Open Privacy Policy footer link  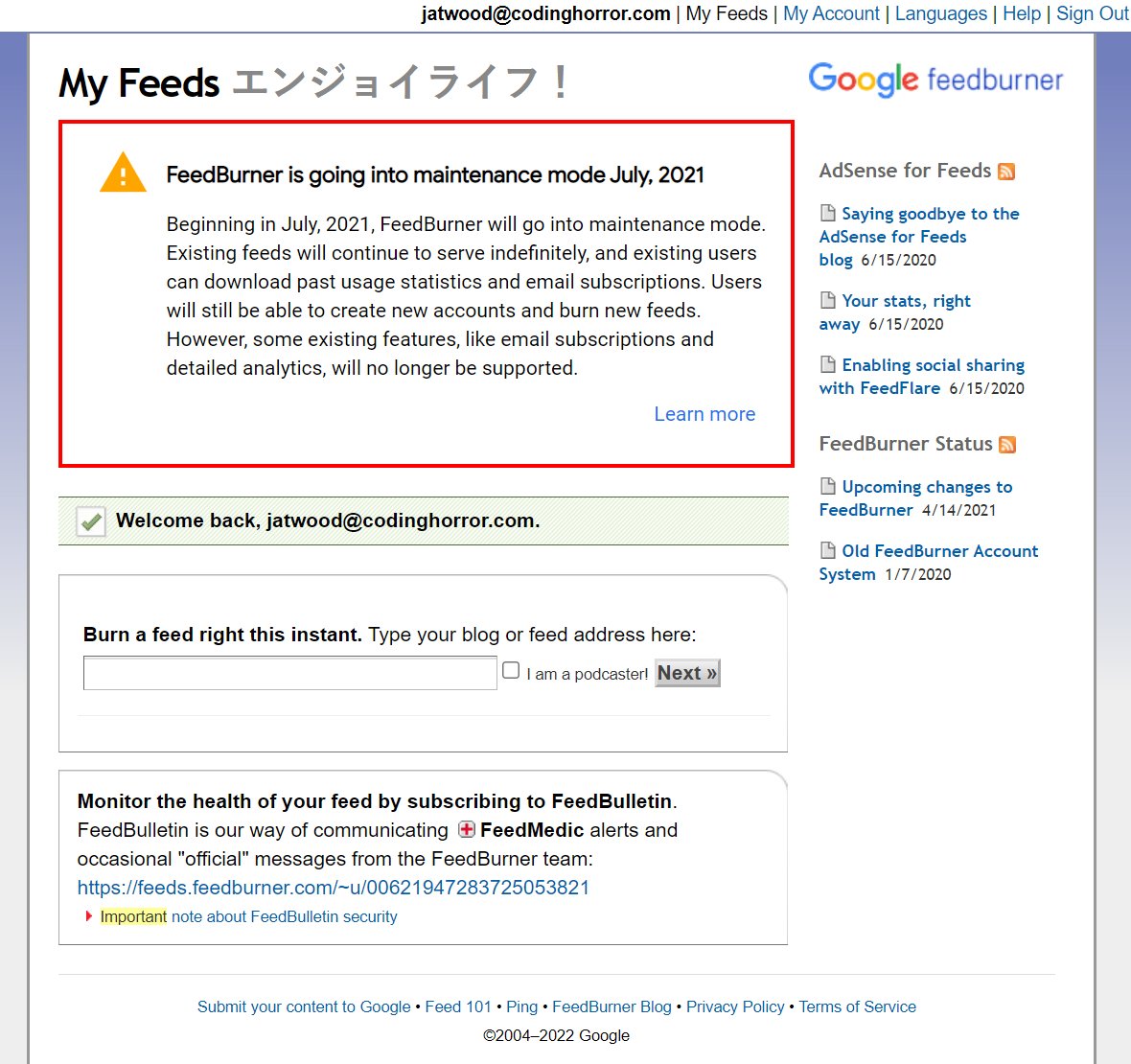click(735, 1006)
